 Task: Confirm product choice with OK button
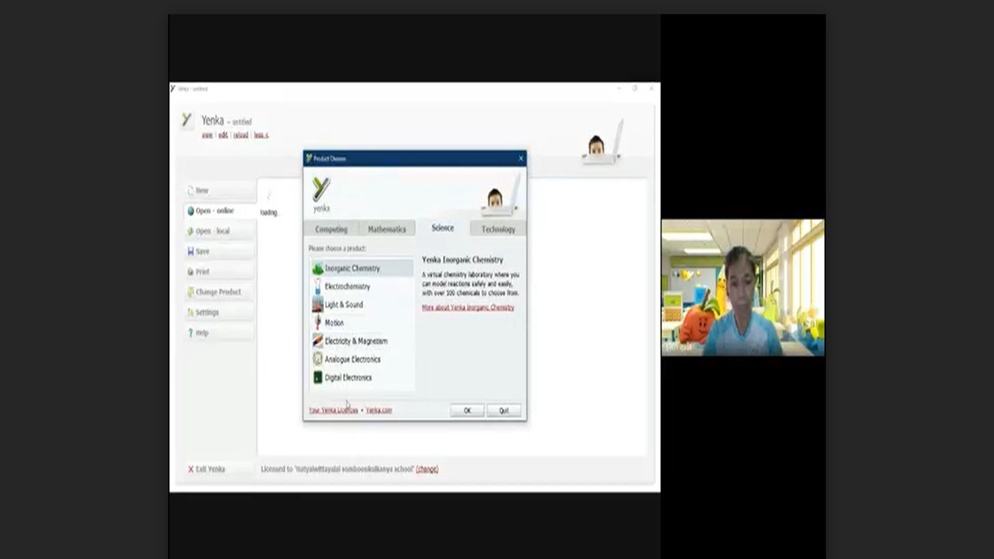click(467, 411)
